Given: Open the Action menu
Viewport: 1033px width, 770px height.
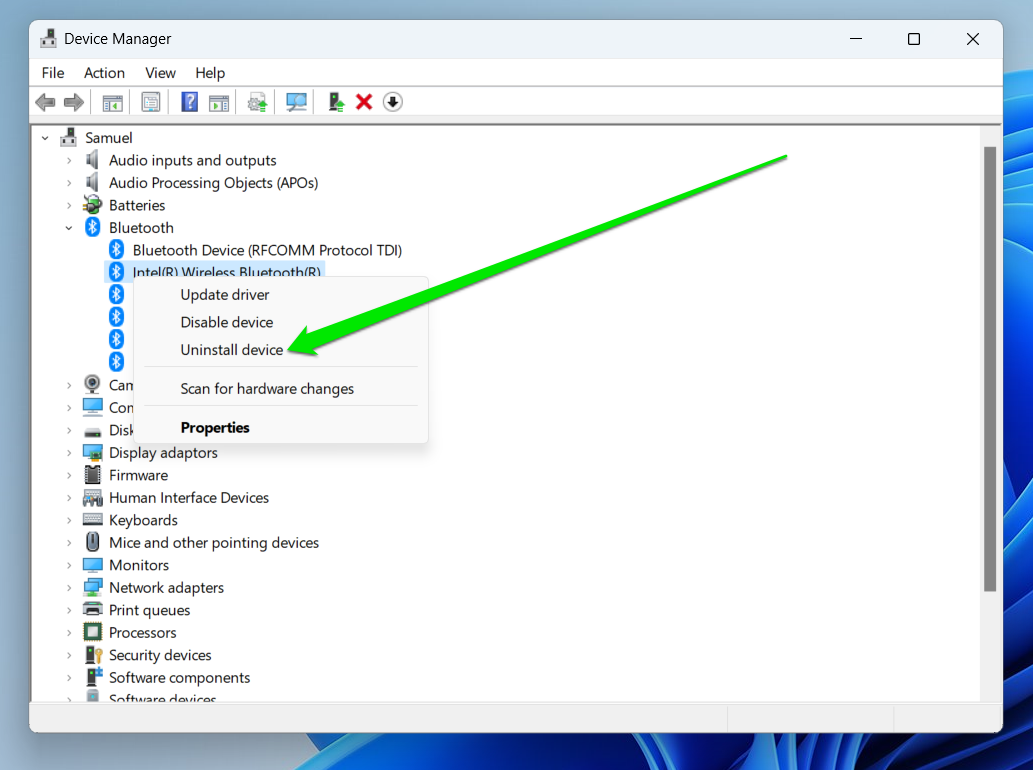Looking at the screenshot, I should point(104,73).
